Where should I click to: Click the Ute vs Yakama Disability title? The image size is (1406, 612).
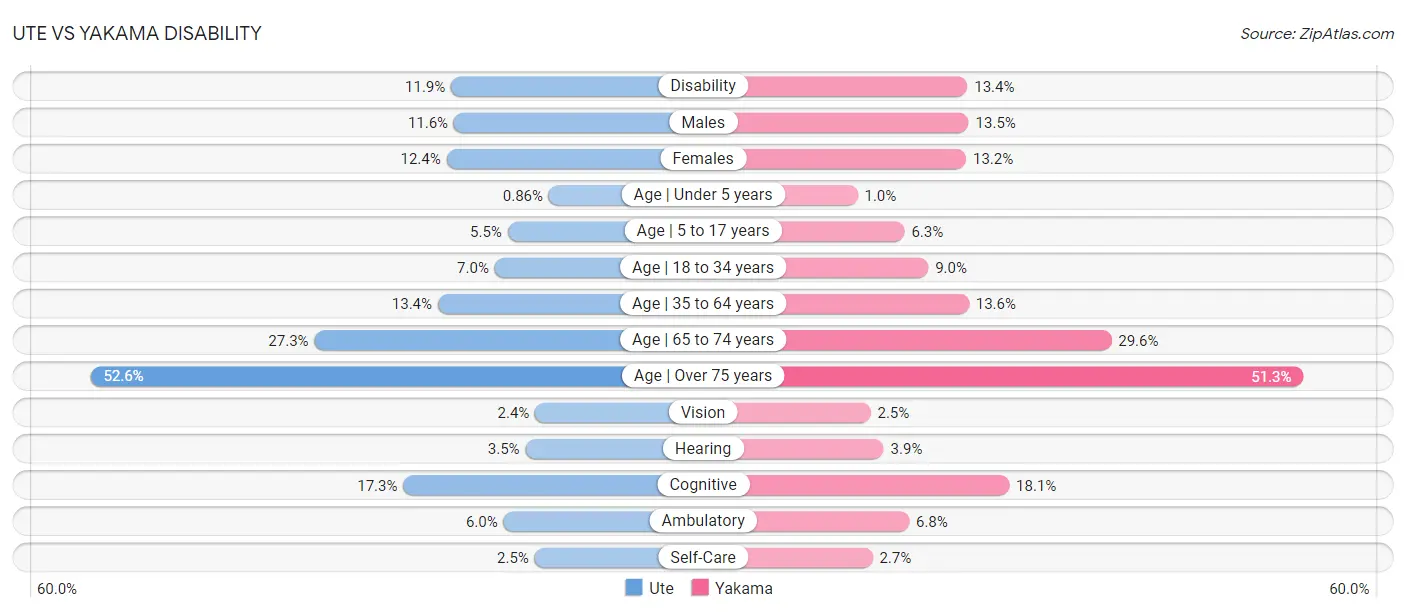pos(137,33)
